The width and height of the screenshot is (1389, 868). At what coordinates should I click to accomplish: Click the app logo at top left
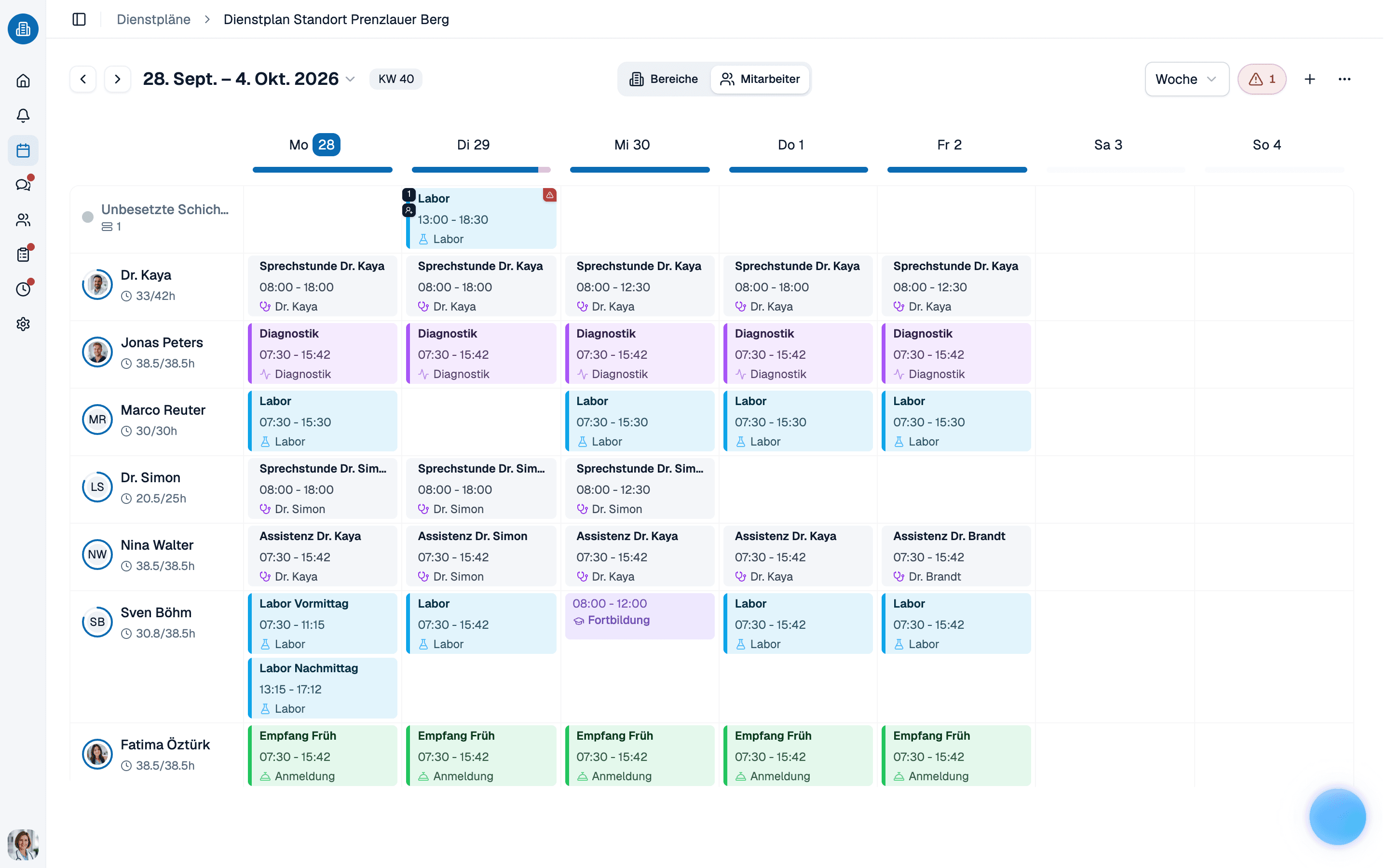[x=23, y=29]
